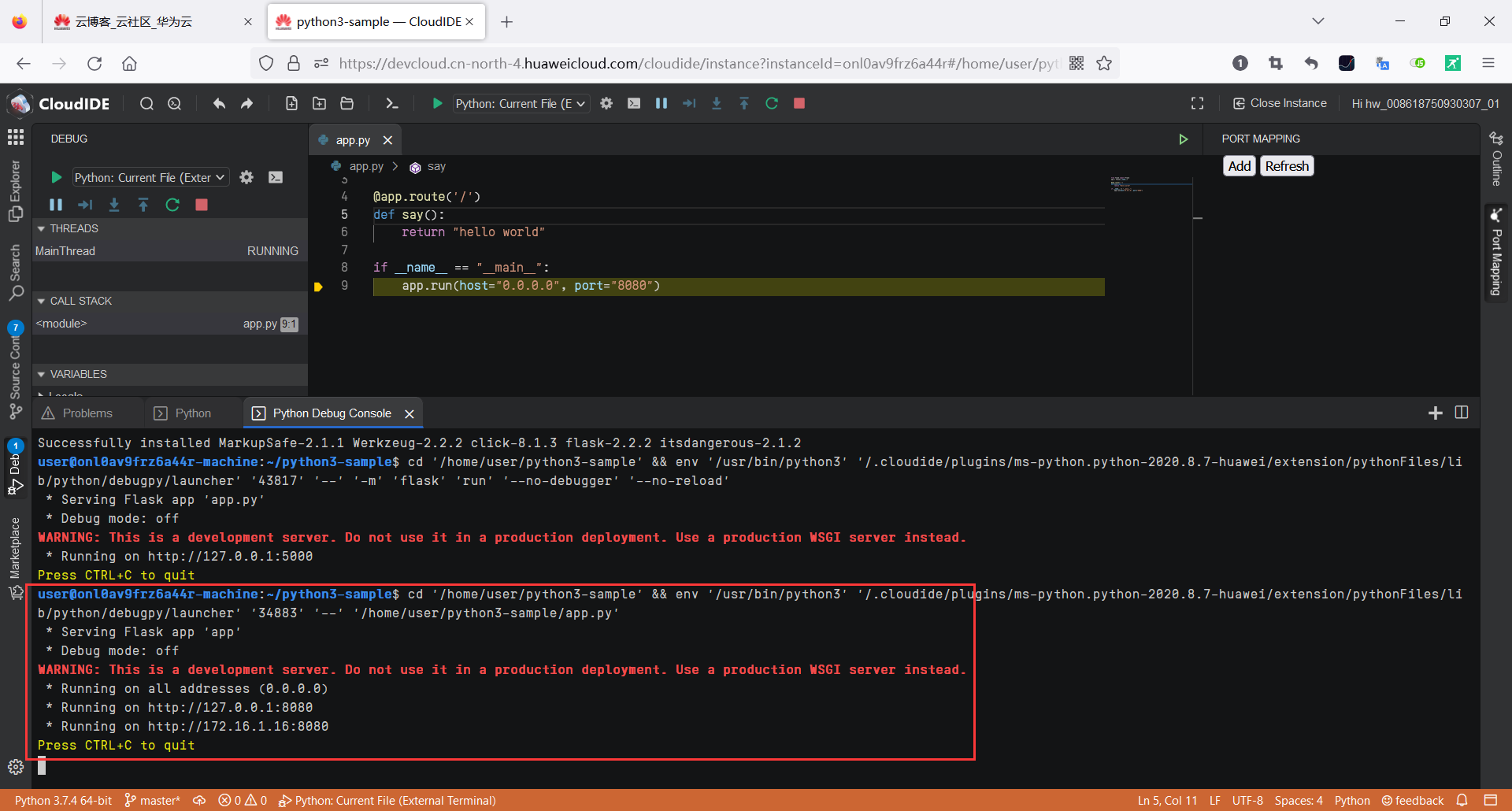Open the Source Control view
The width and height of the screenshot is (1512, 811).
(x=15, y=370)
